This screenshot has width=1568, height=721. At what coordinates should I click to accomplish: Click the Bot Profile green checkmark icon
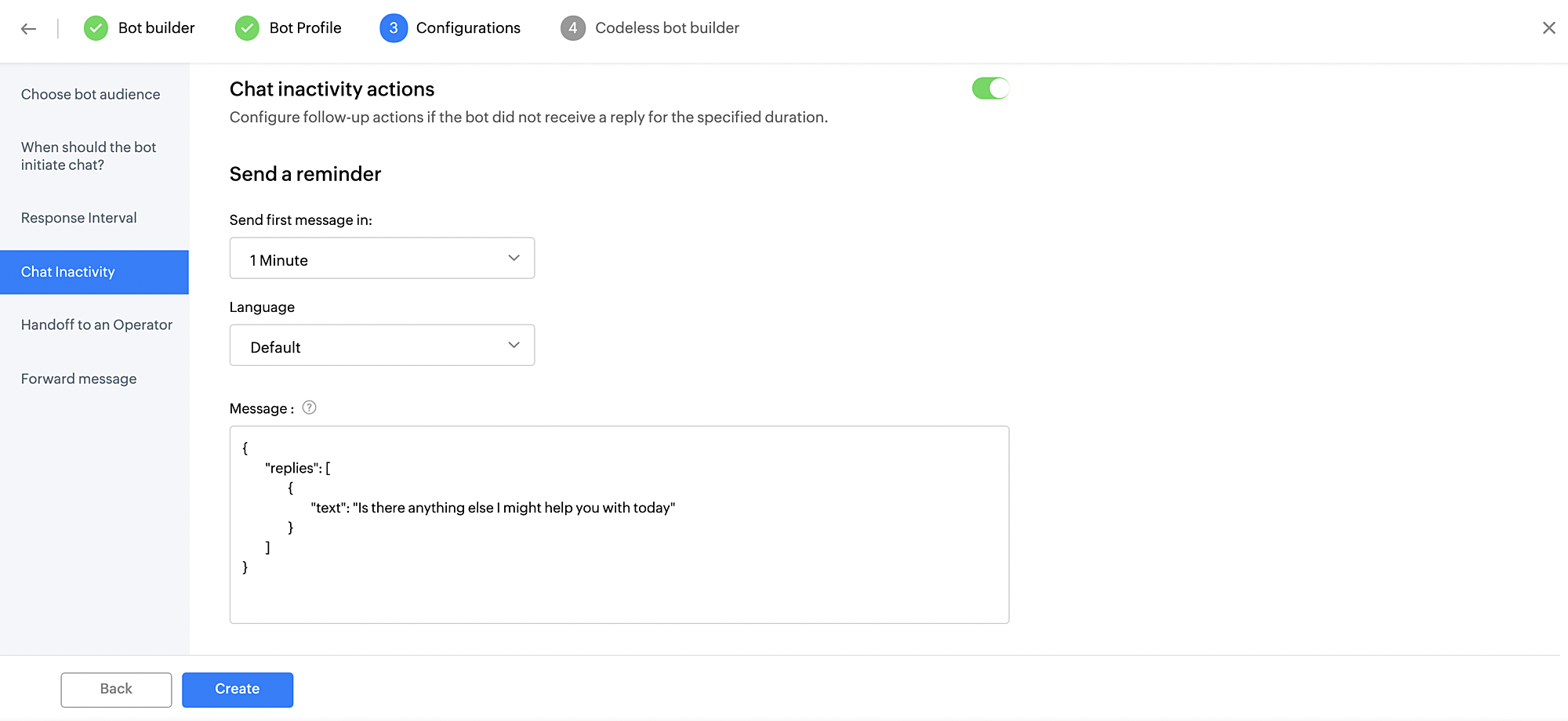[247, 28]
